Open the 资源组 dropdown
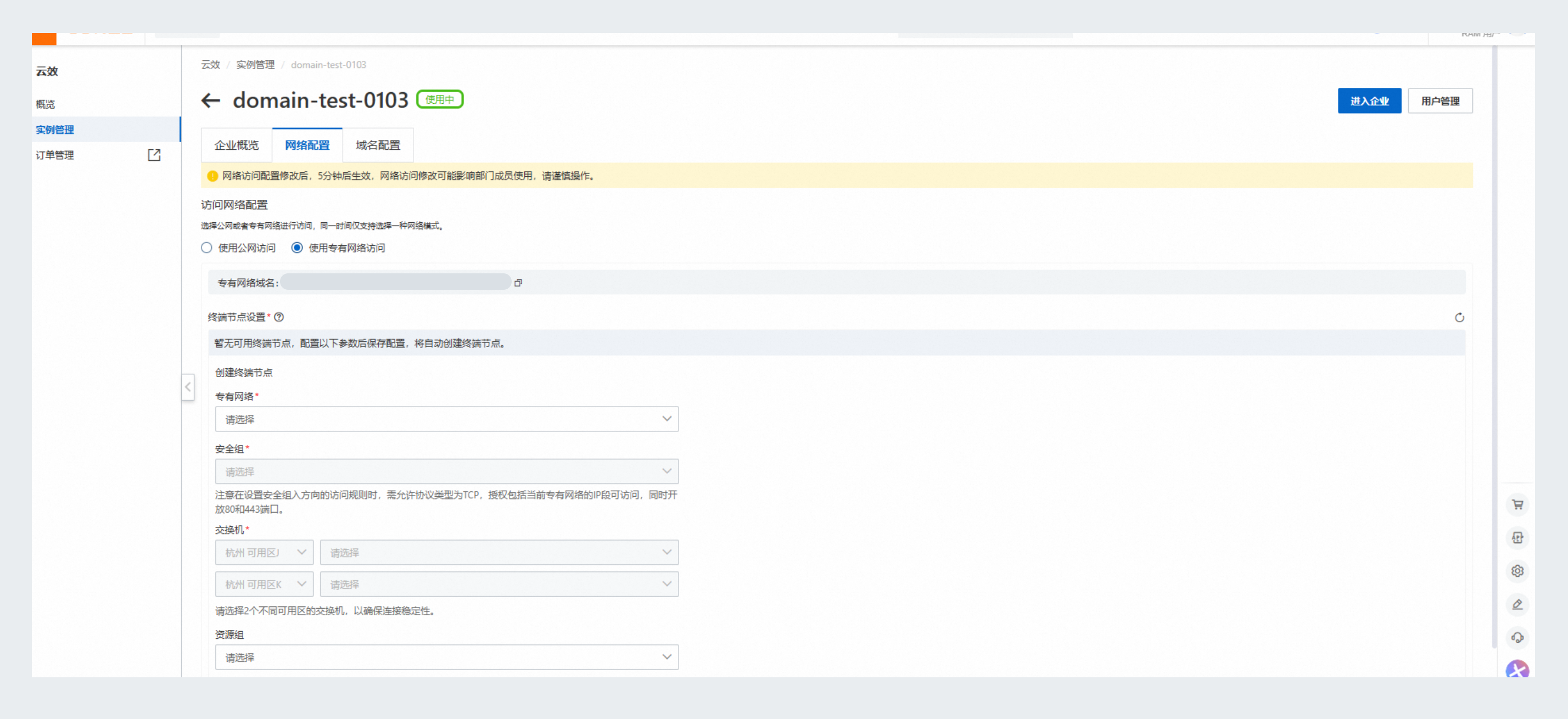 click(x=447, y=657)
